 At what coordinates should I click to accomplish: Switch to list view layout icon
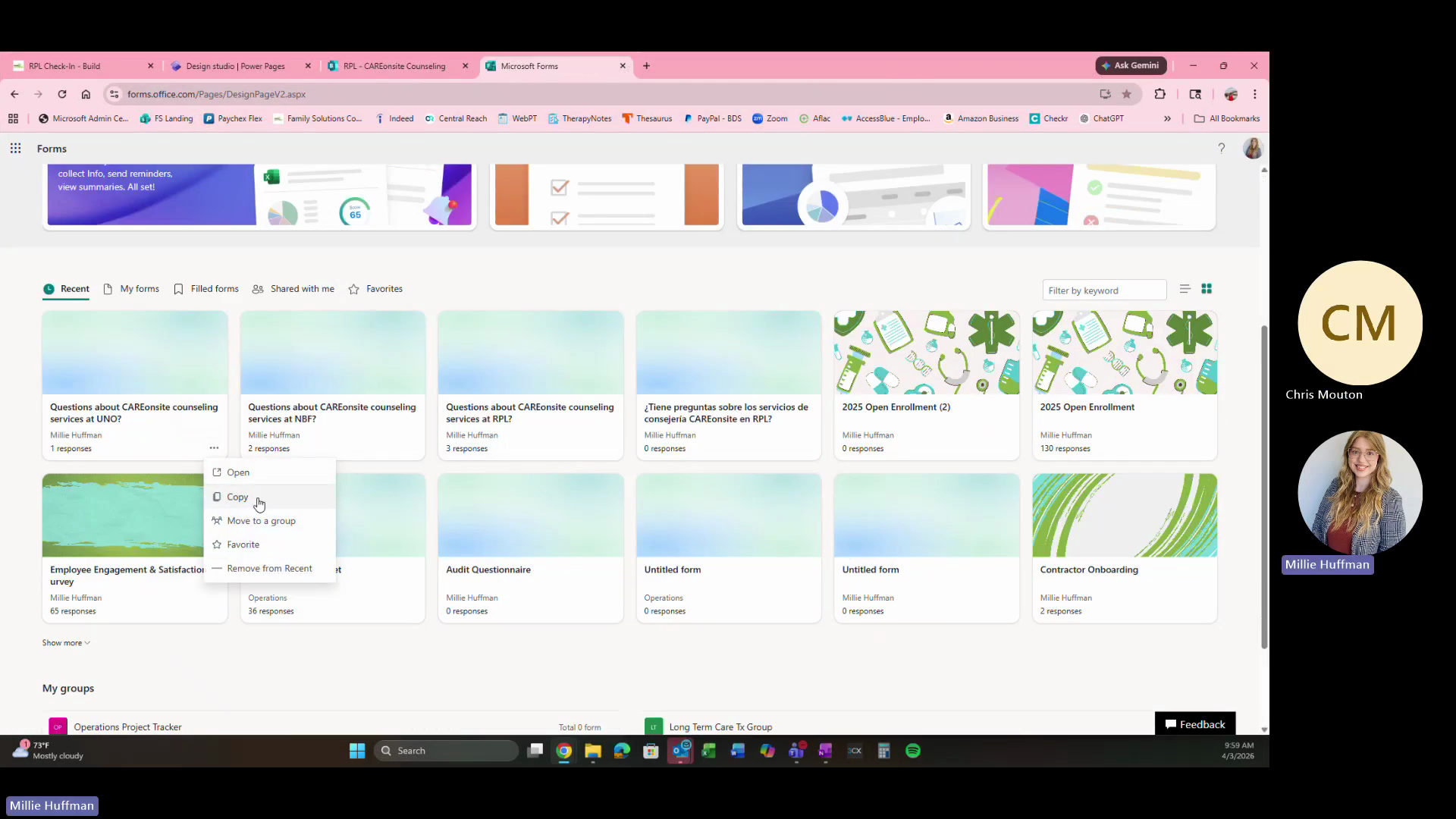coord(1185,289)
